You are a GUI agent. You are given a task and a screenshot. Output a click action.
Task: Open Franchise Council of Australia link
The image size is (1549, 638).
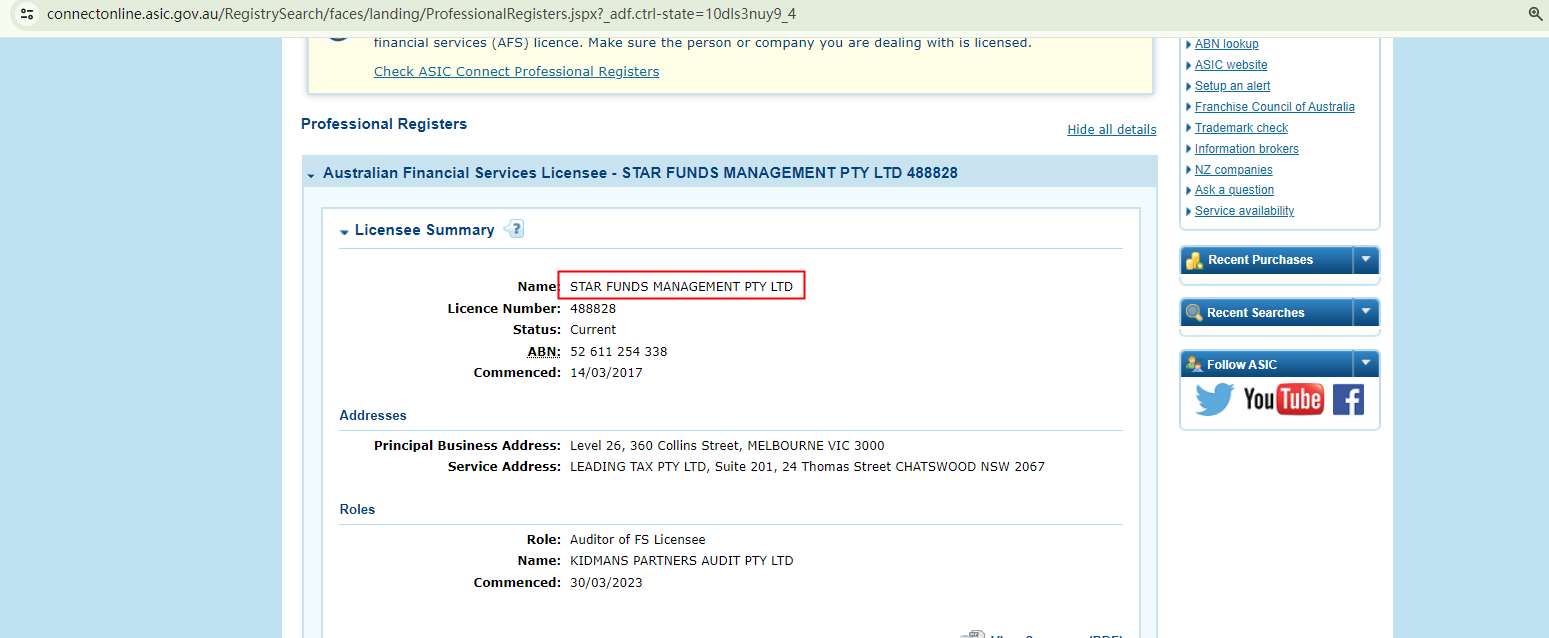pos(1275,107)
